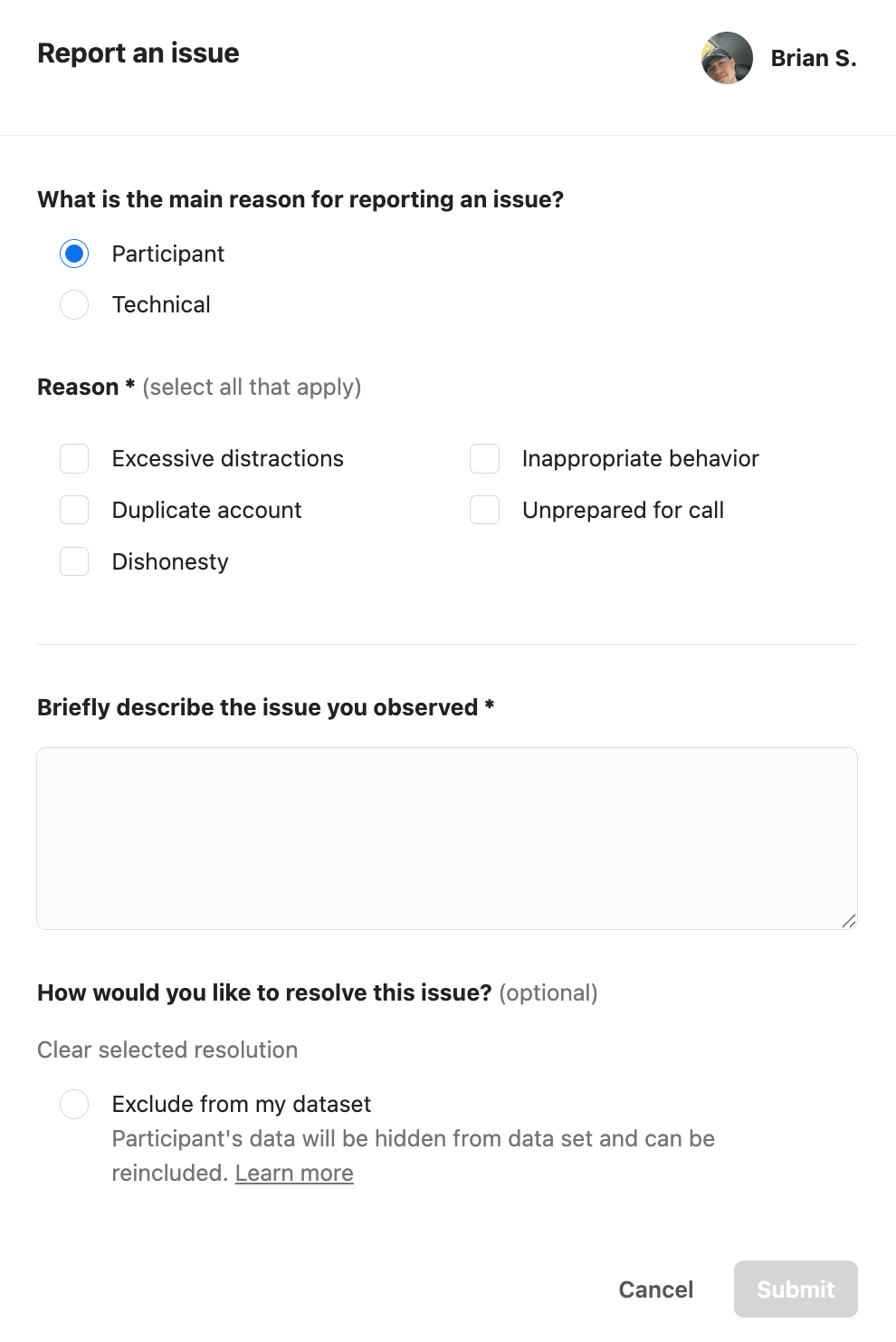Click the Submit button
896x1342 pixels.
(x=796, y=1289)
